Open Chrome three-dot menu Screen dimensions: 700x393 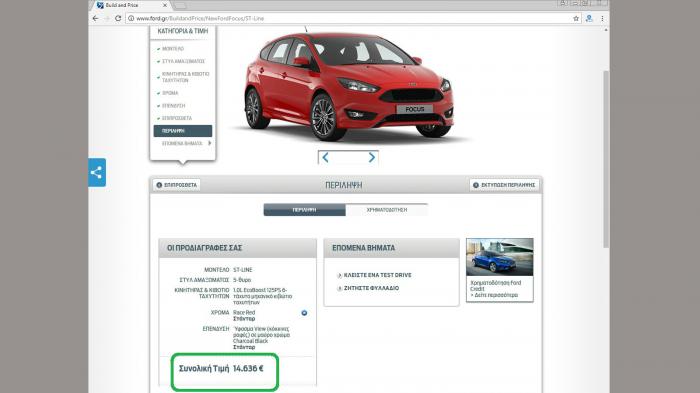[602, 18]
